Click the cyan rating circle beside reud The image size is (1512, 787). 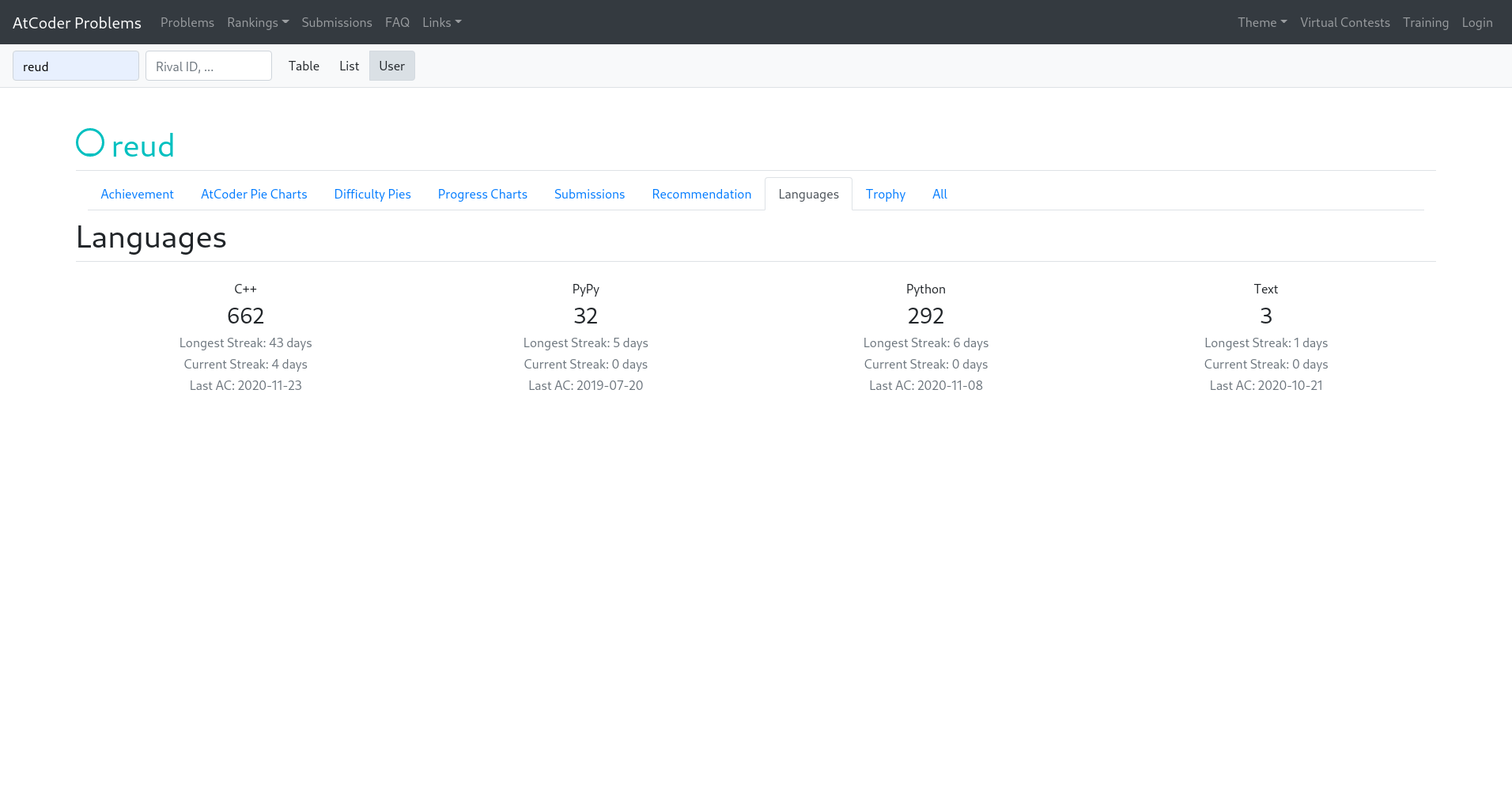pos(90,143)
